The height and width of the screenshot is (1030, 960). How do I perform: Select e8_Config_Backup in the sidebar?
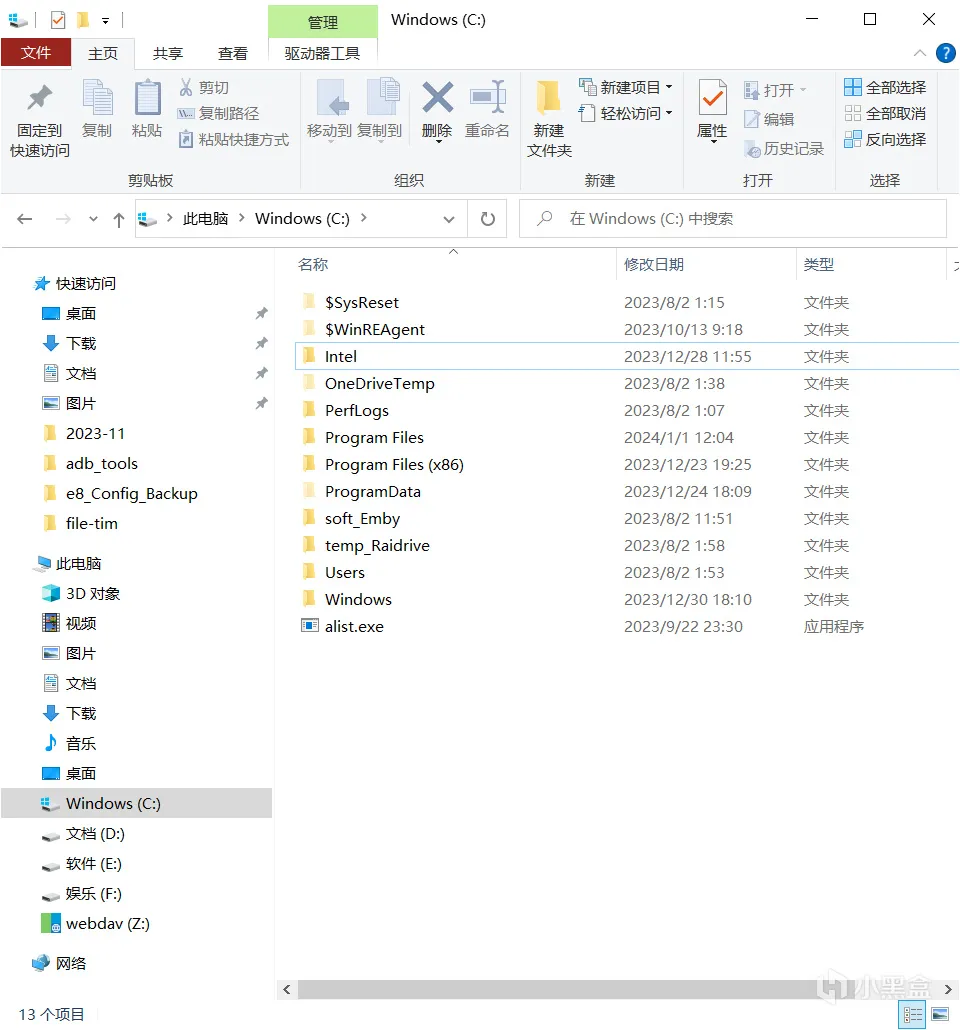tap(131, 494)
